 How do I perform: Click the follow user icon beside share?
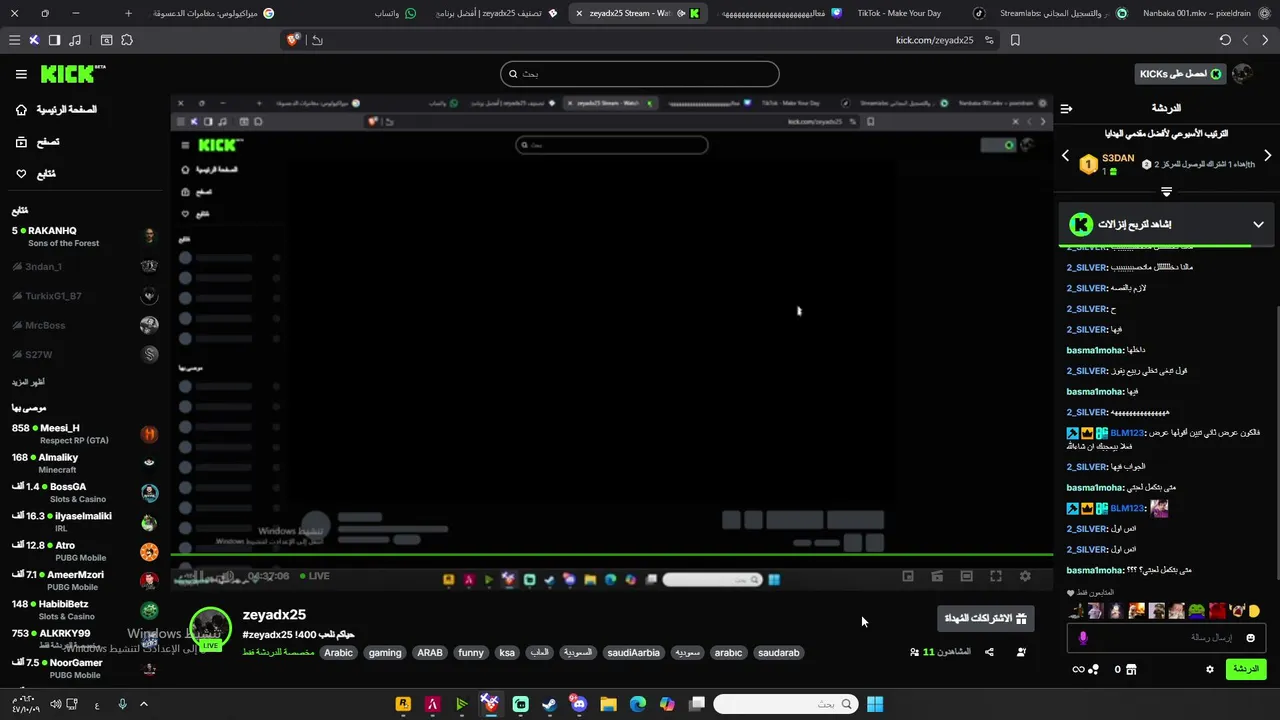(x=1021, y=652)
